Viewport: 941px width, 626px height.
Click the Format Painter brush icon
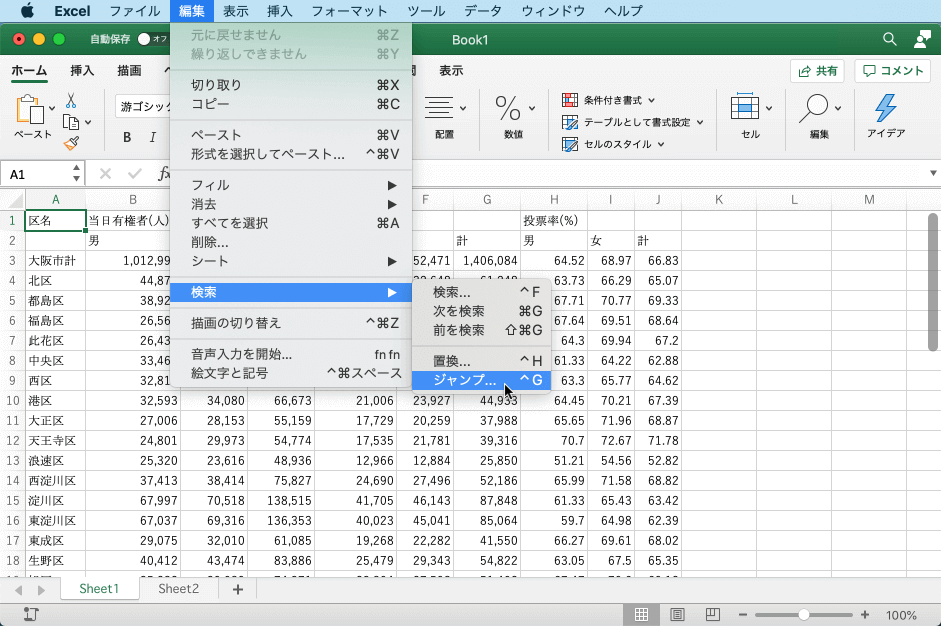coord(71,143)
